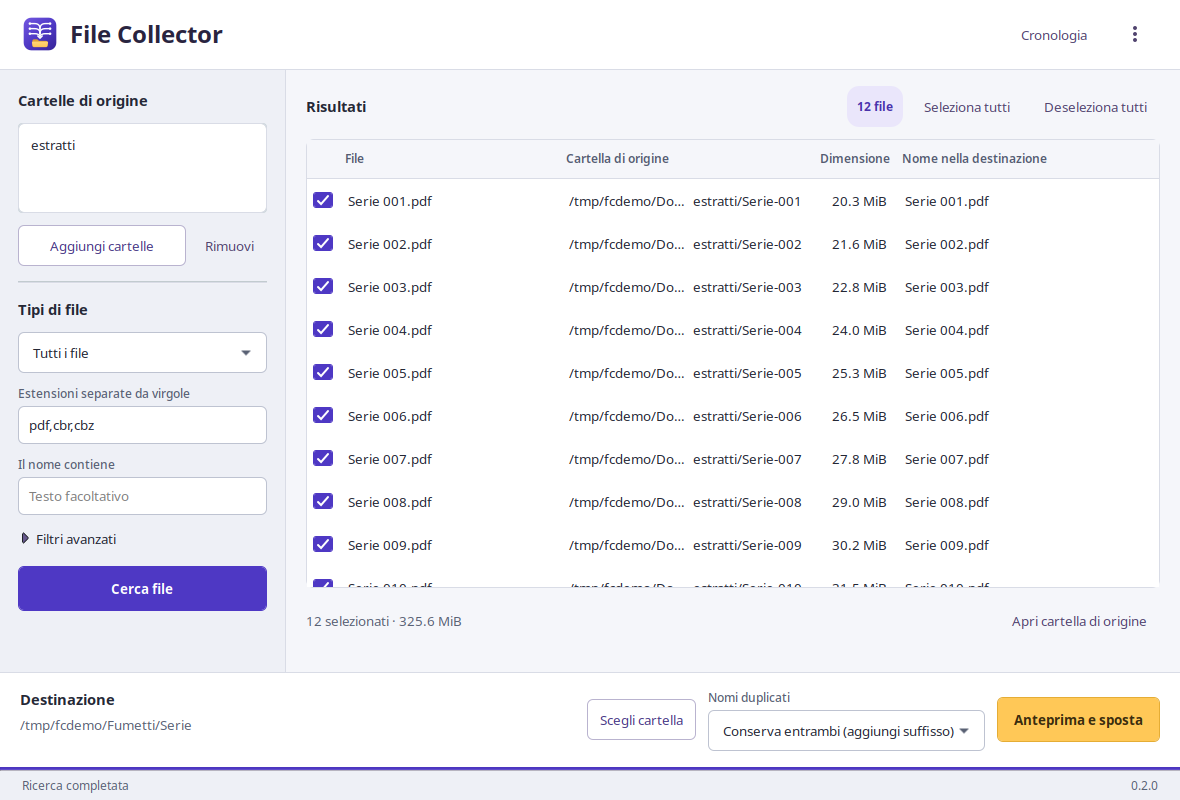Click the 30.2 MiB size cell
Screen dimensions: 1180x800
click(859, 545)
